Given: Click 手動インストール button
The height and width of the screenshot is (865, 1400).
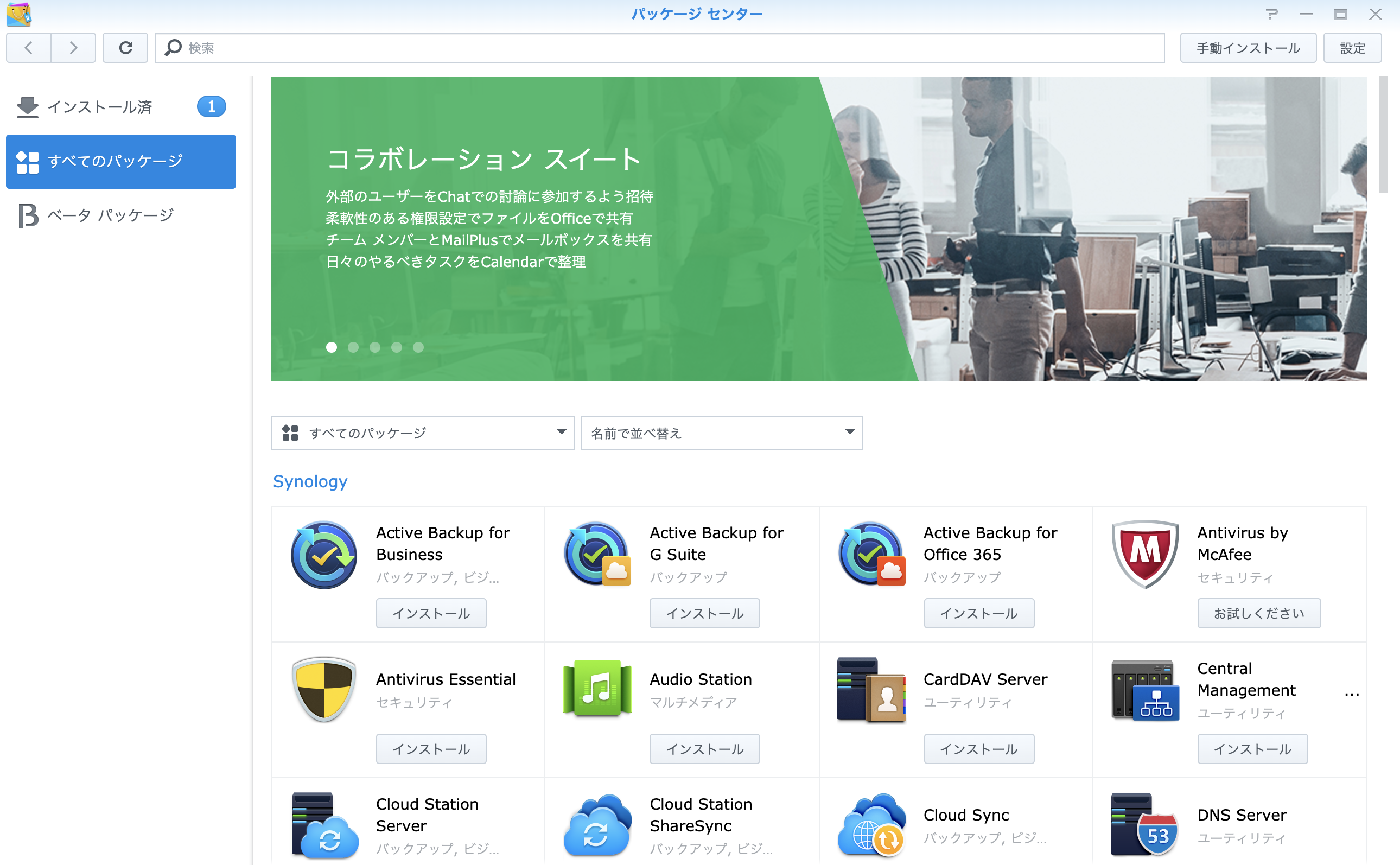Looking at the screenshot, I should (x=1249, y=48).
